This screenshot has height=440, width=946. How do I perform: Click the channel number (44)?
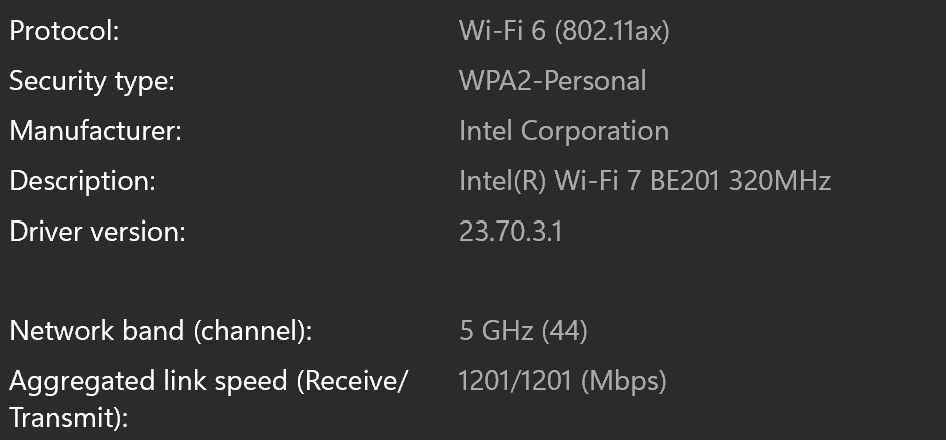(x=564, y=331)
